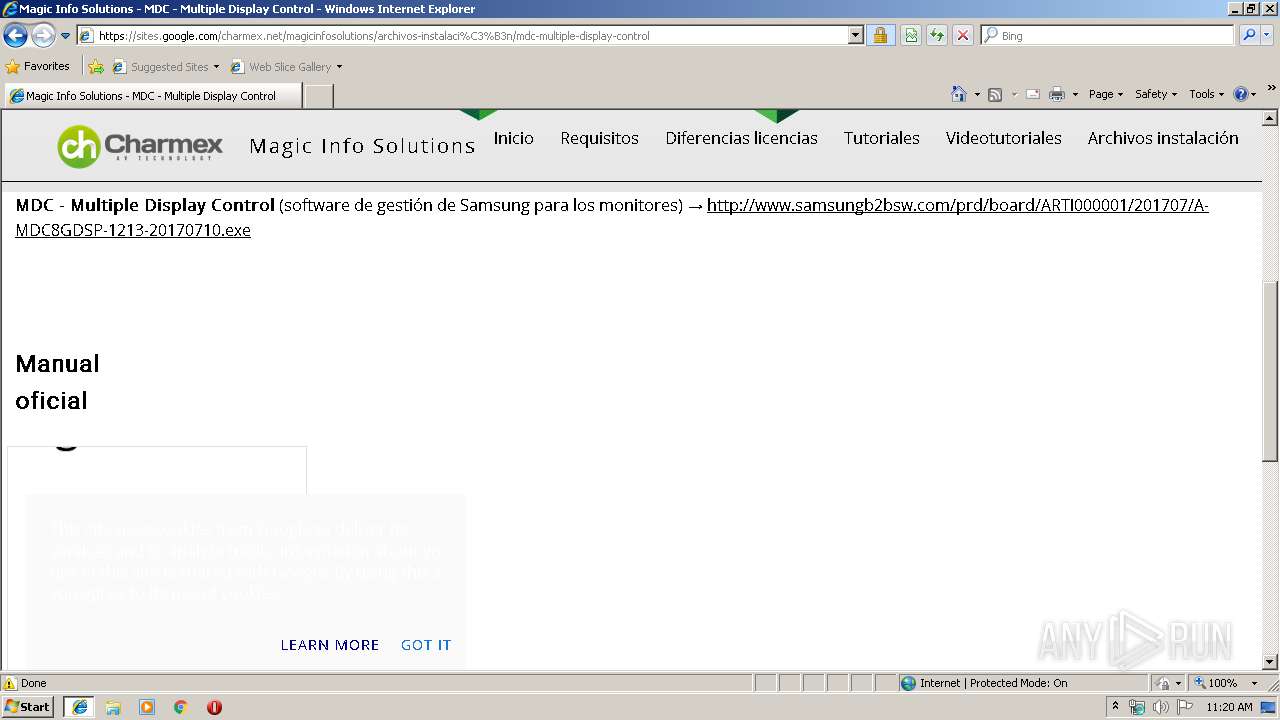Go to the Requisitos page

coord(600,138)
